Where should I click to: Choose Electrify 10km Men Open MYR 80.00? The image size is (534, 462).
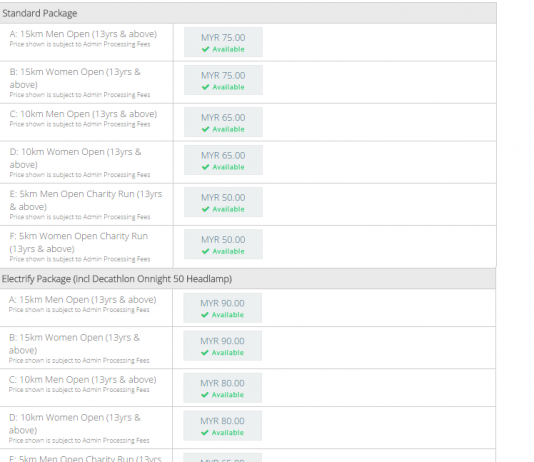click(x=222, y=388)
